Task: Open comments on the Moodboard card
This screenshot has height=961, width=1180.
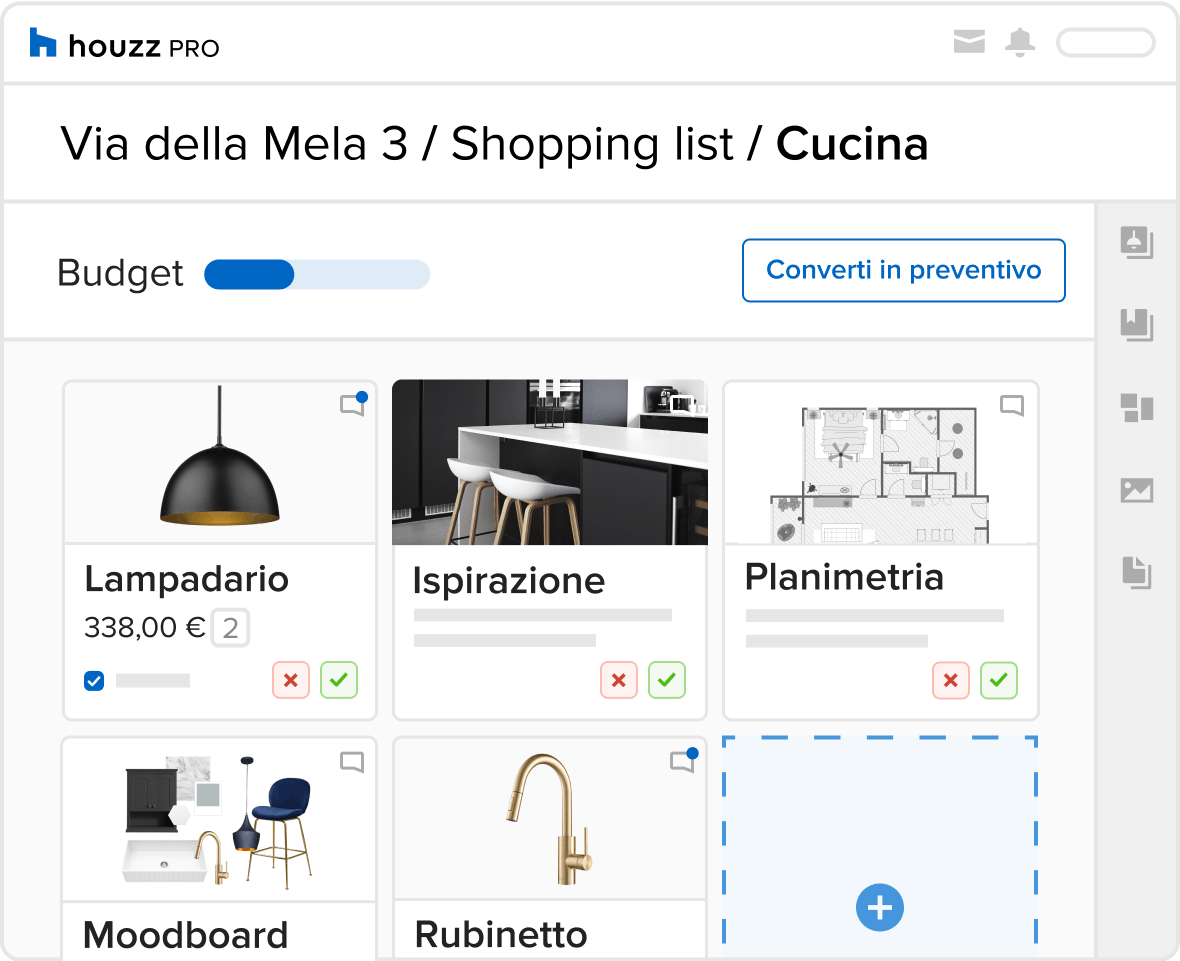Action: [352, 762]
